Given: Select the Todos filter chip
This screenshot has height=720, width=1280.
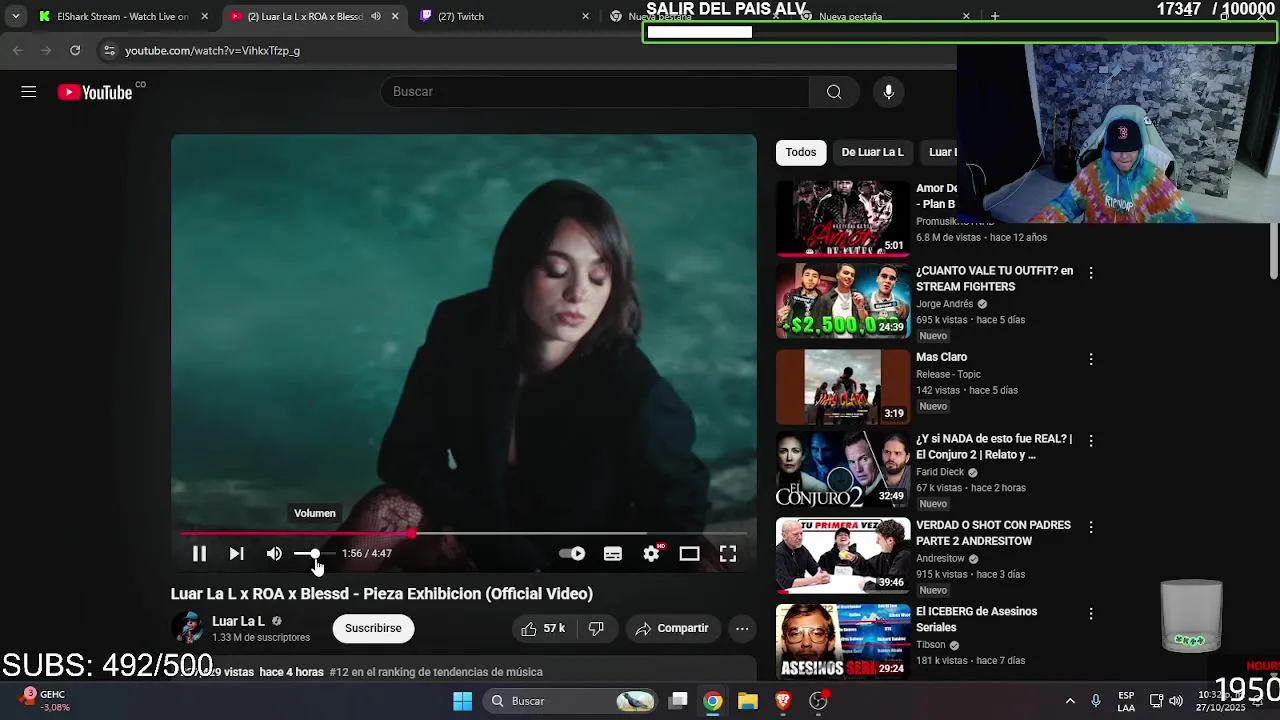Looking at the screenshot, I should 800,152.
